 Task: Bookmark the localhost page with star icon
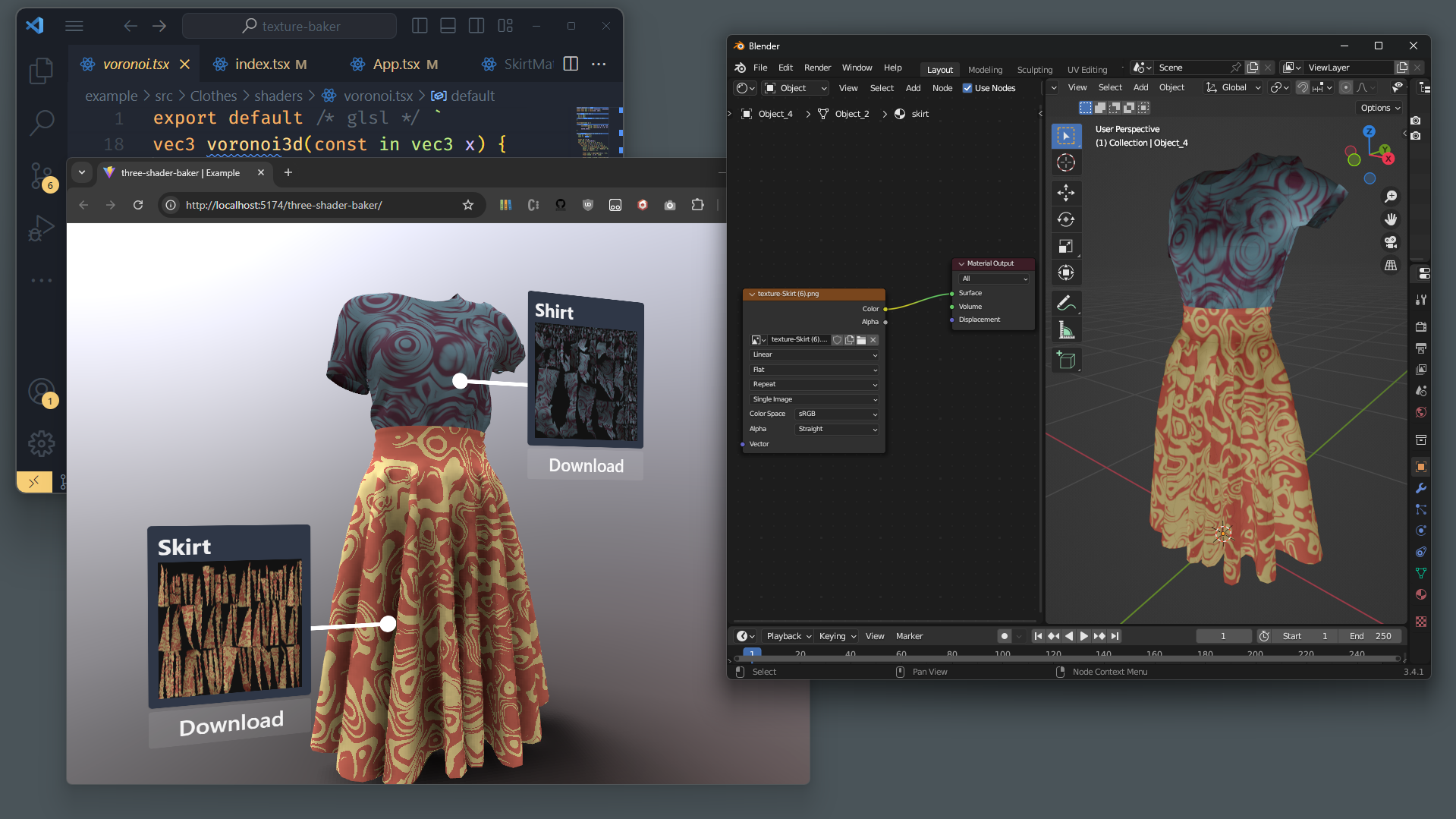468,205
